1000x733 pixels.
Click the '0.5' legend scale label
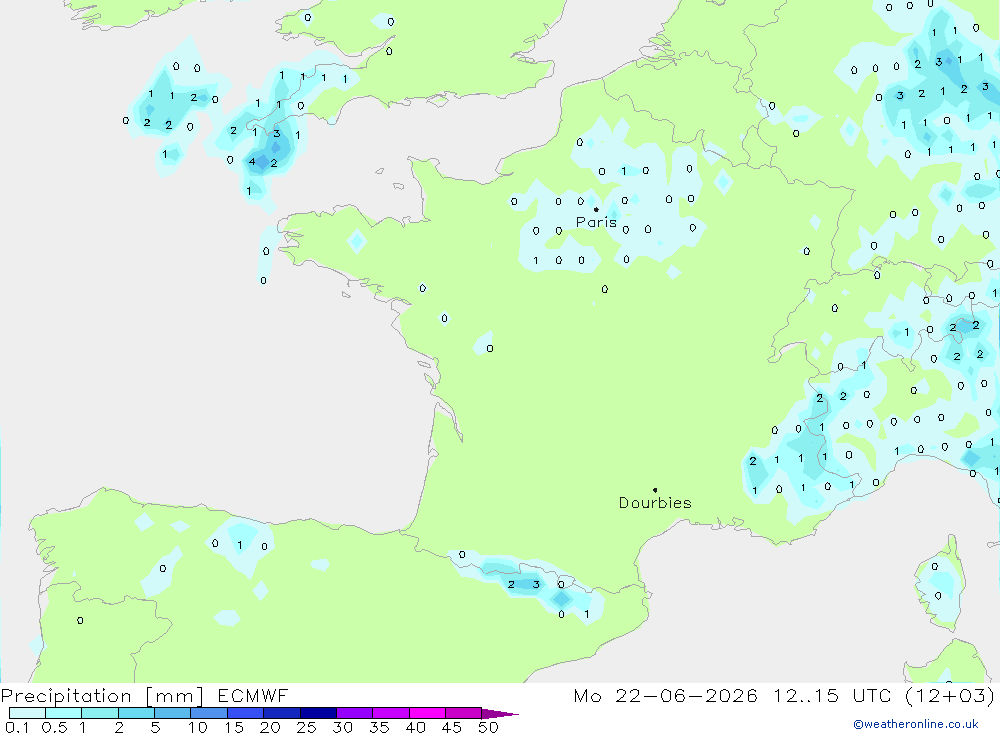54,727
